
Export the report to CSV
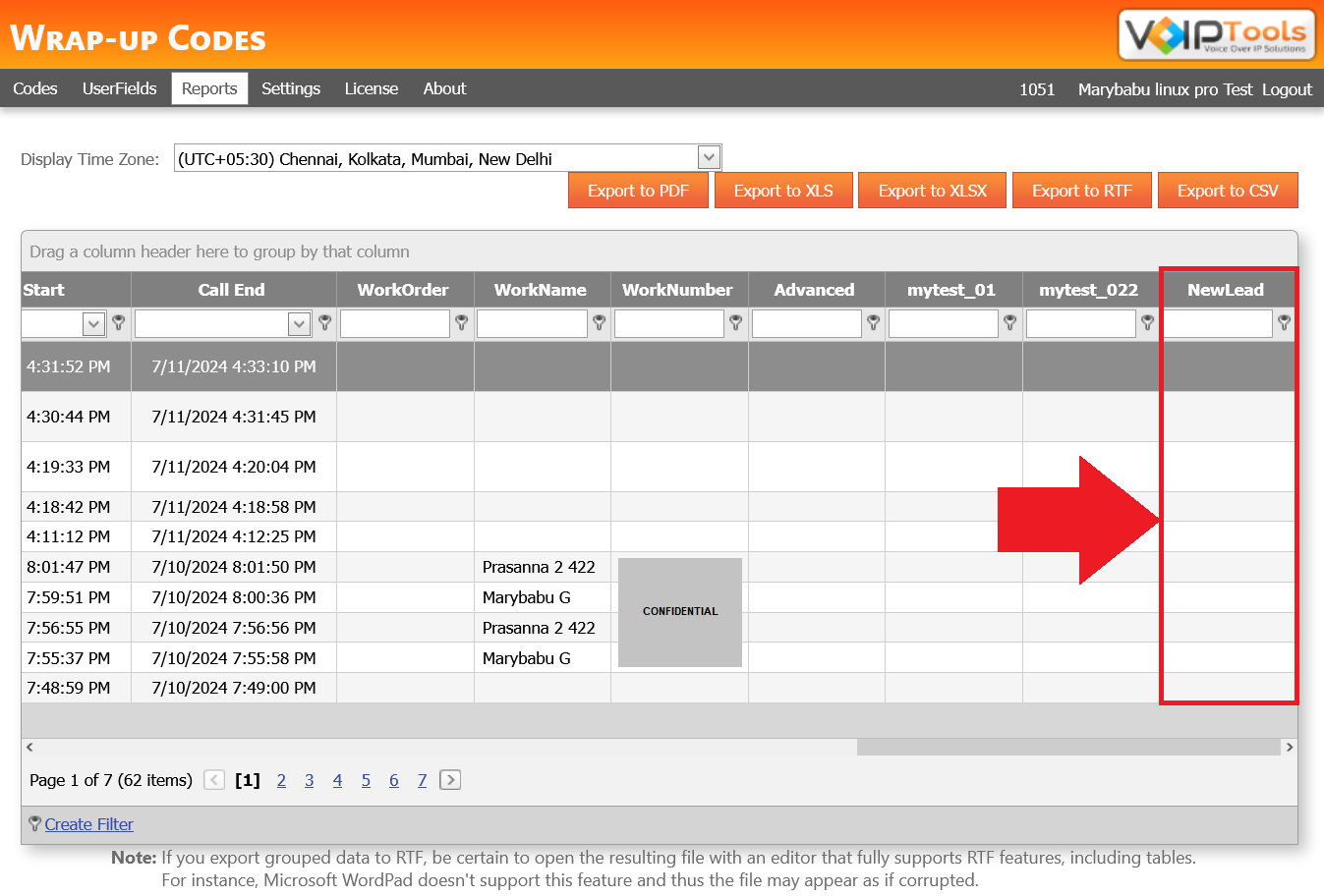[1228, 190]
